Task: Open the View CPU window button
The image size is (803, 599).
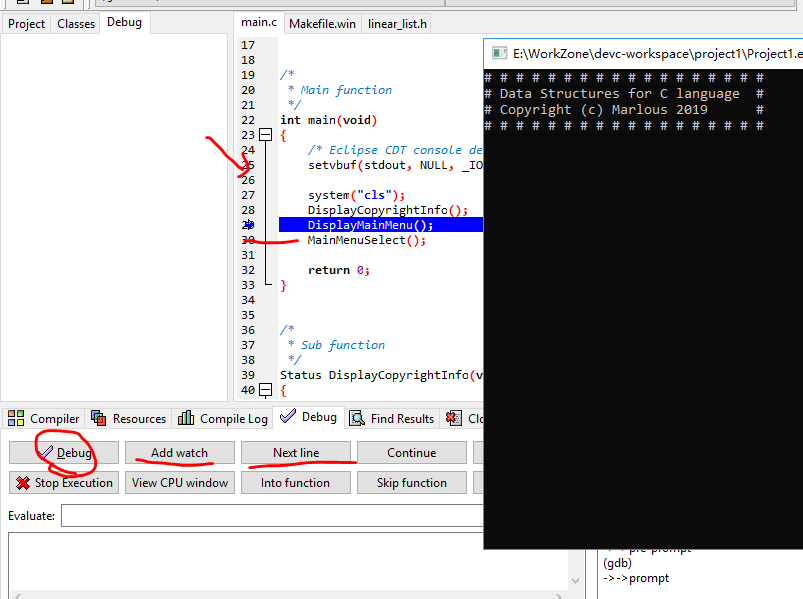Action: pyautogui.click(x=180, y=483)
